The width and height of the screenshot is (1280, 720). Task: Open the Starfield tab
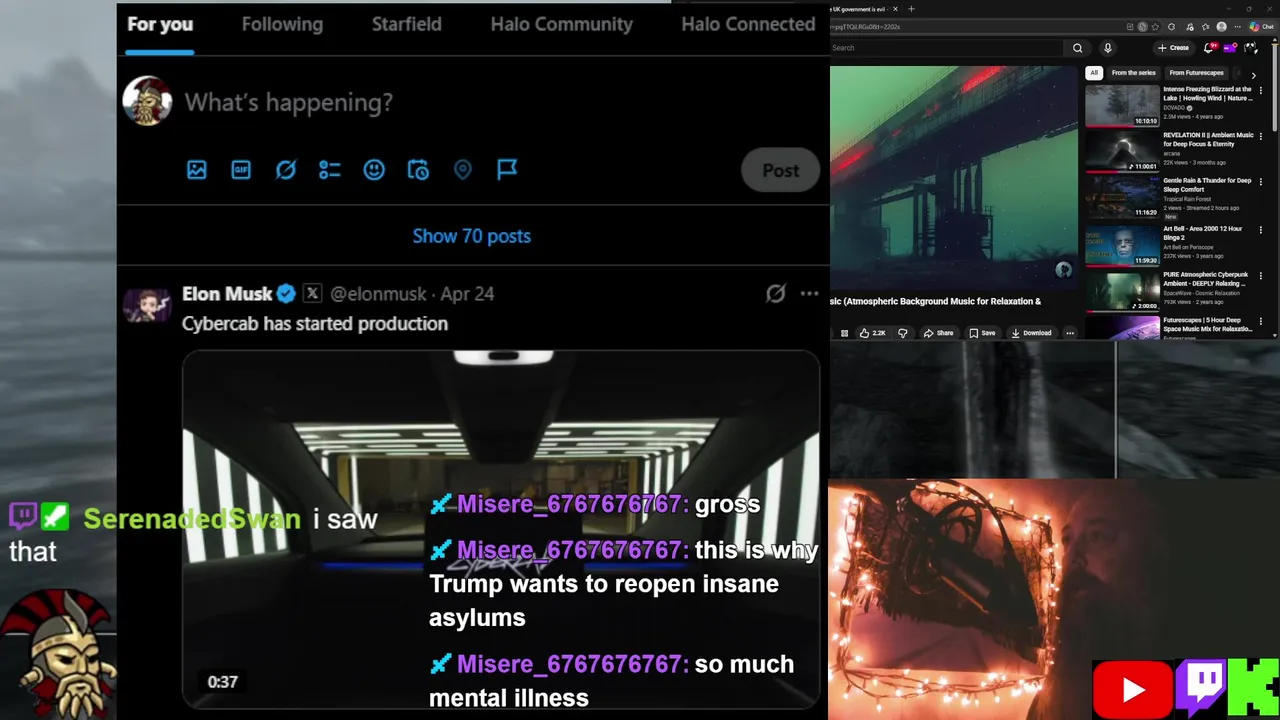406,24
